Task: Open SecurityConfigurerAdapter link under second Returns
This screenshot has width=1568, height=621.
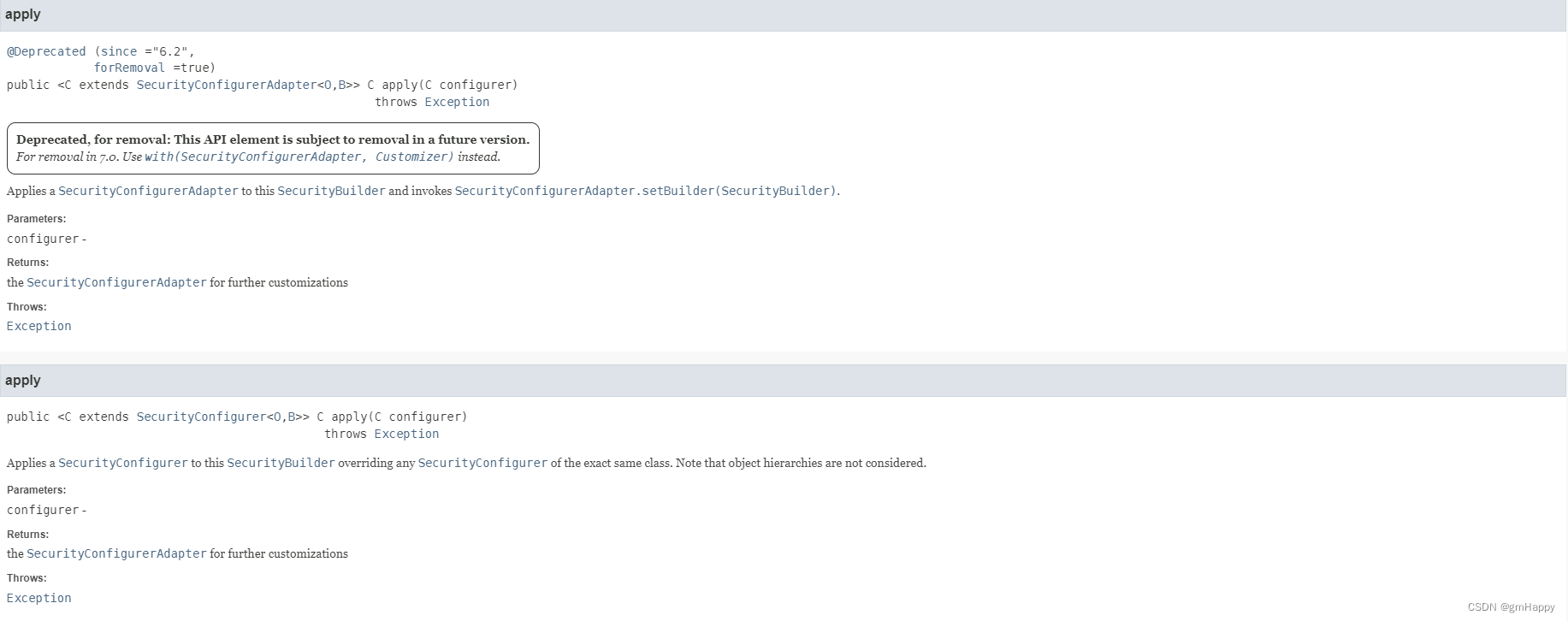Action: tap(116, 553)
